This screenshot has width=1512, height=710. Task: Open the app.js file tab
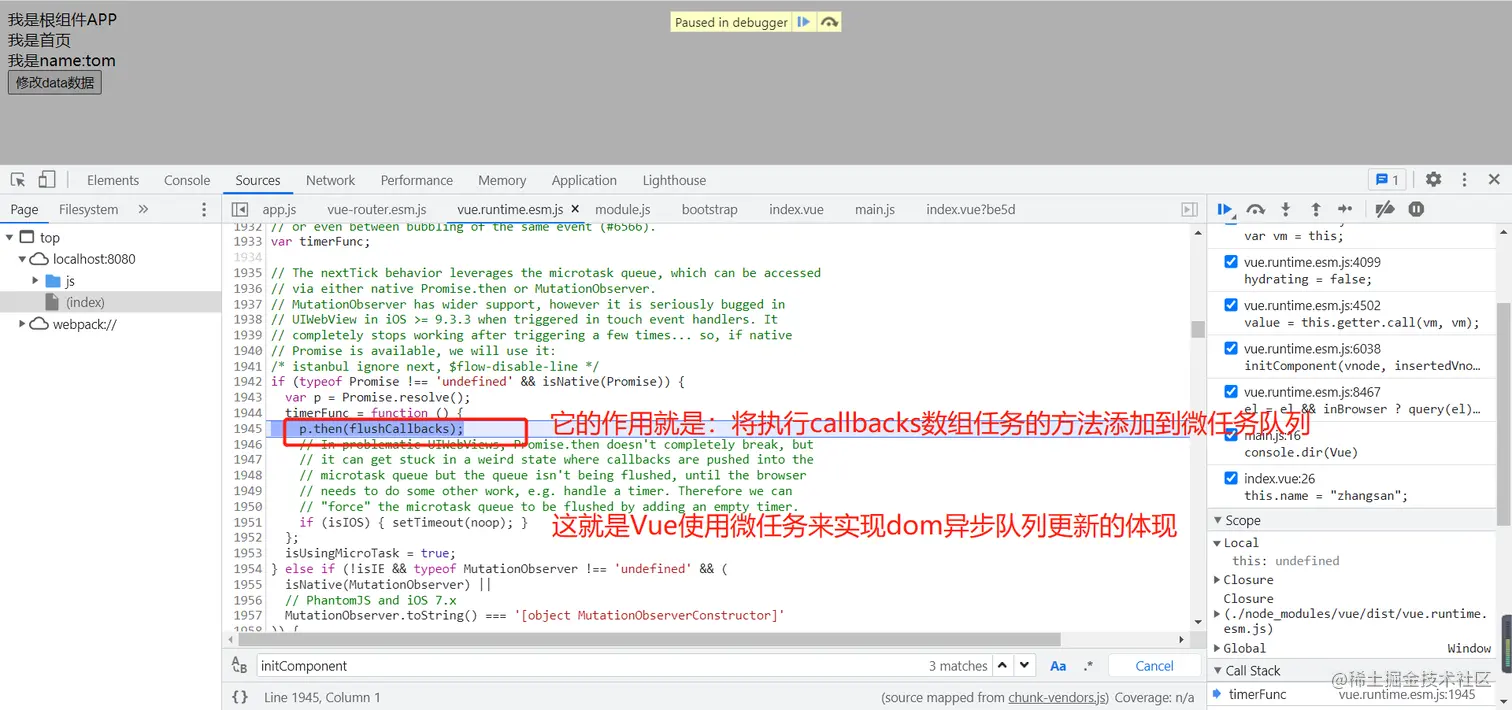tap(279, 209)
